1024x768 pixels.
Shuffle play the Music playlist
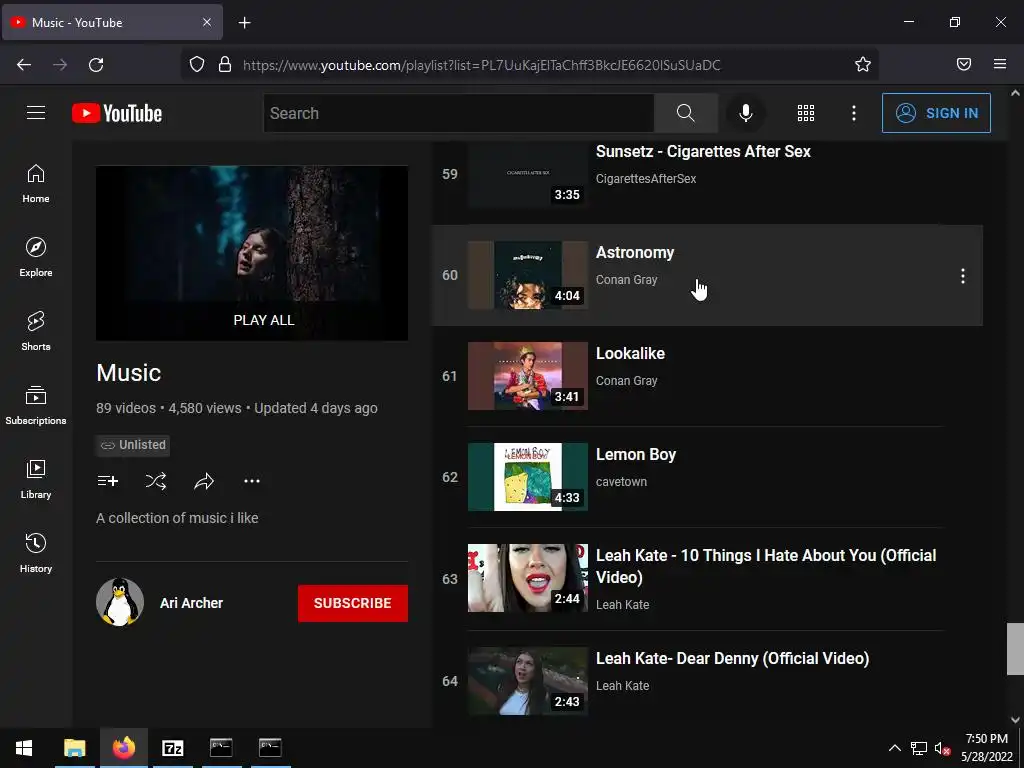pyautogui.click(x=155, y=481)
